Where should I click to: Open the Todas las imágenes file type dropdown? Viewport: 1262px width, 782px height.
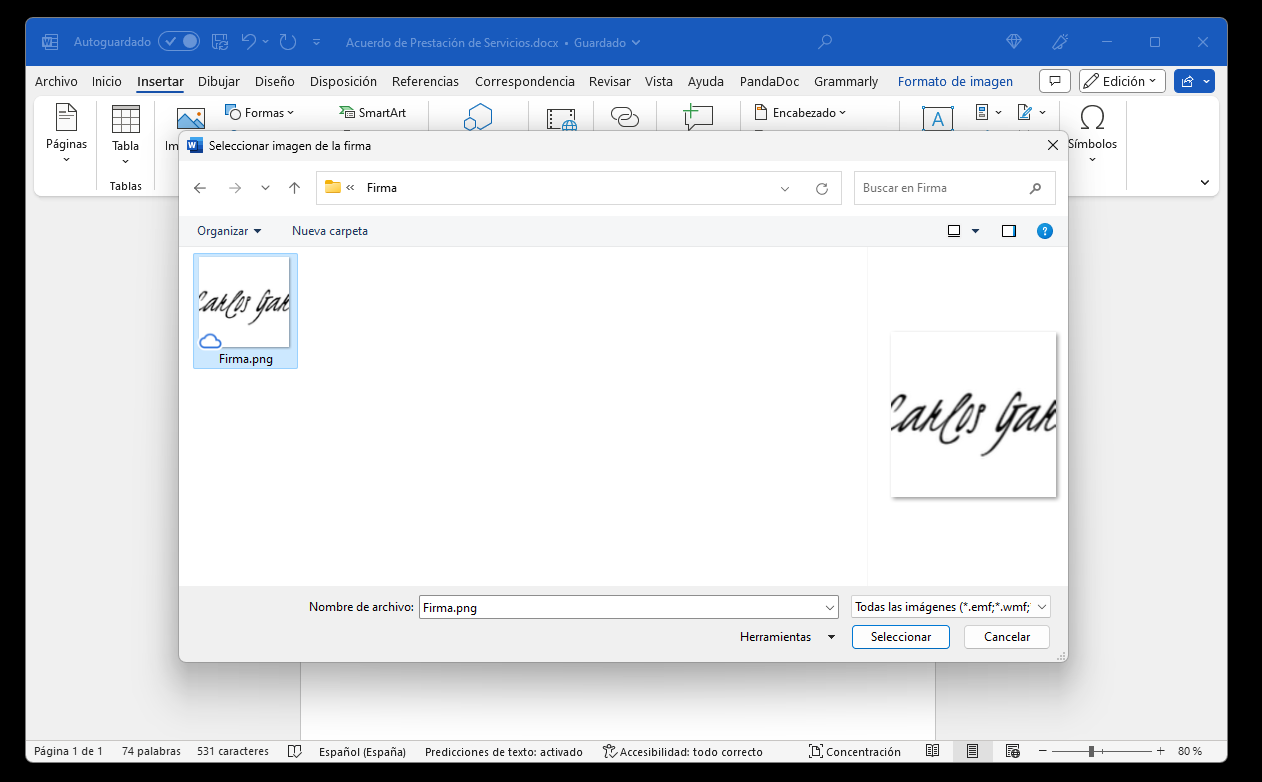click(951, 607)
